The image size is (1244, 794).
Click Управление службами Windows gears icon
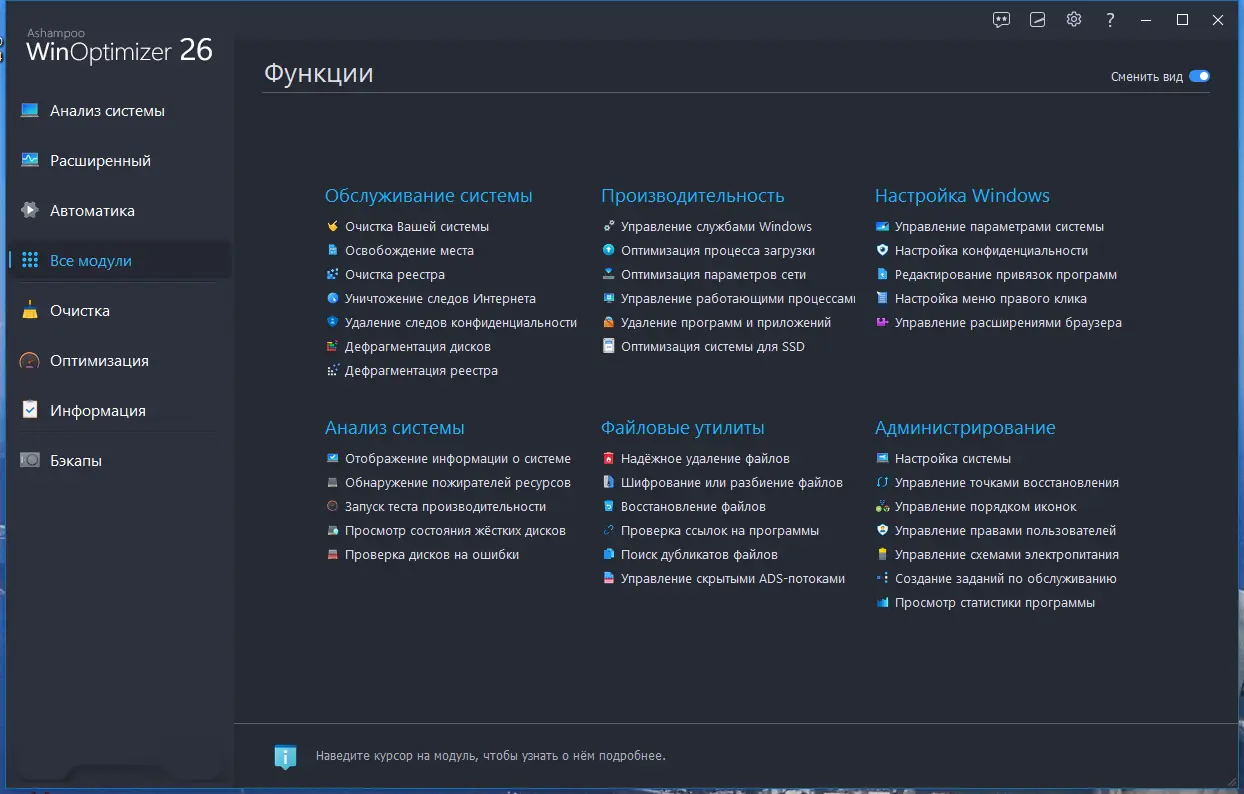point(608,226)
